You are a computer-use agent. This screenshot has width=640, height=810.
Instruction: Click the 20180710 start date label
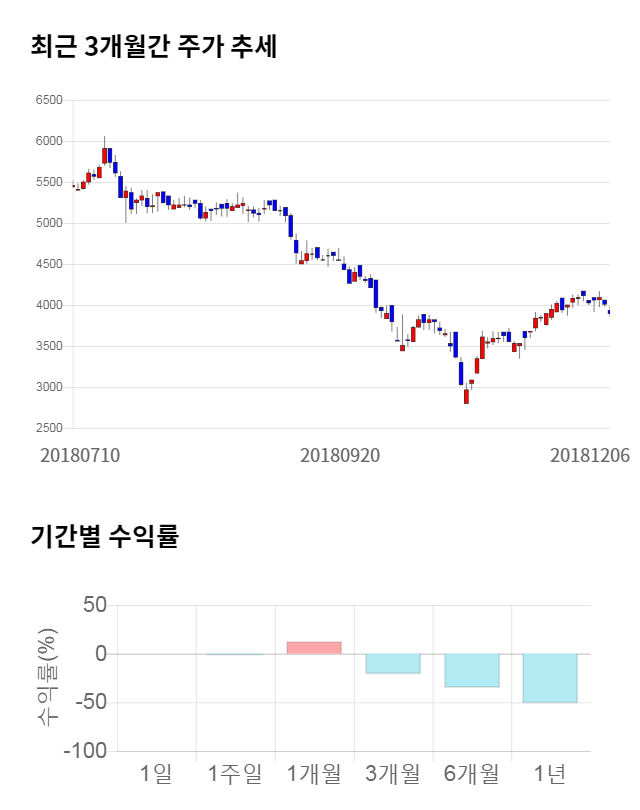(x=80, y=454)
